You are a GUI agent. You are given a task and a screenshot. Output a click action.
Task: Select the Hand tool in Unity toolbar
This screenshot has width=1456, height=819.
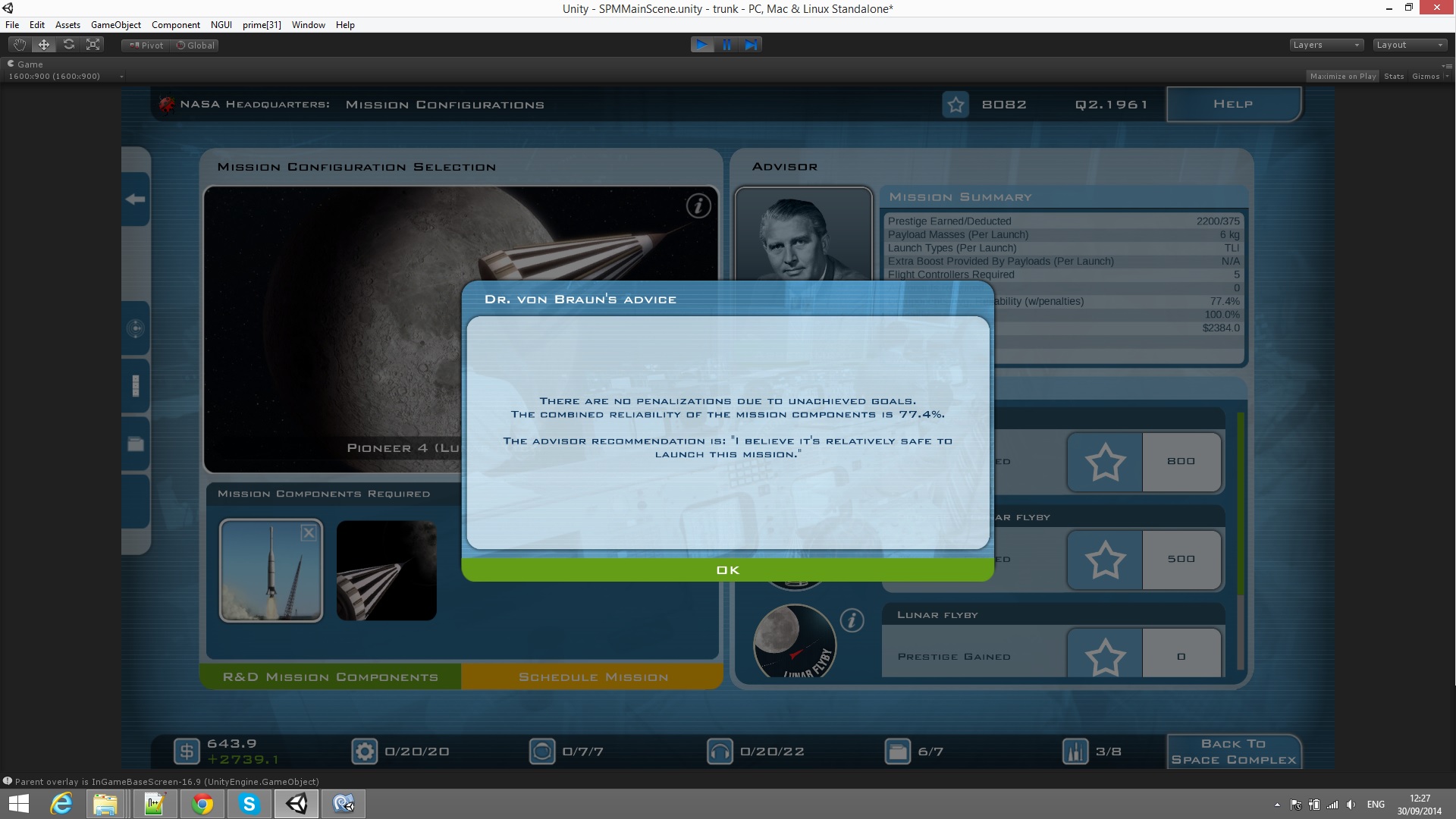coord(20,45)
